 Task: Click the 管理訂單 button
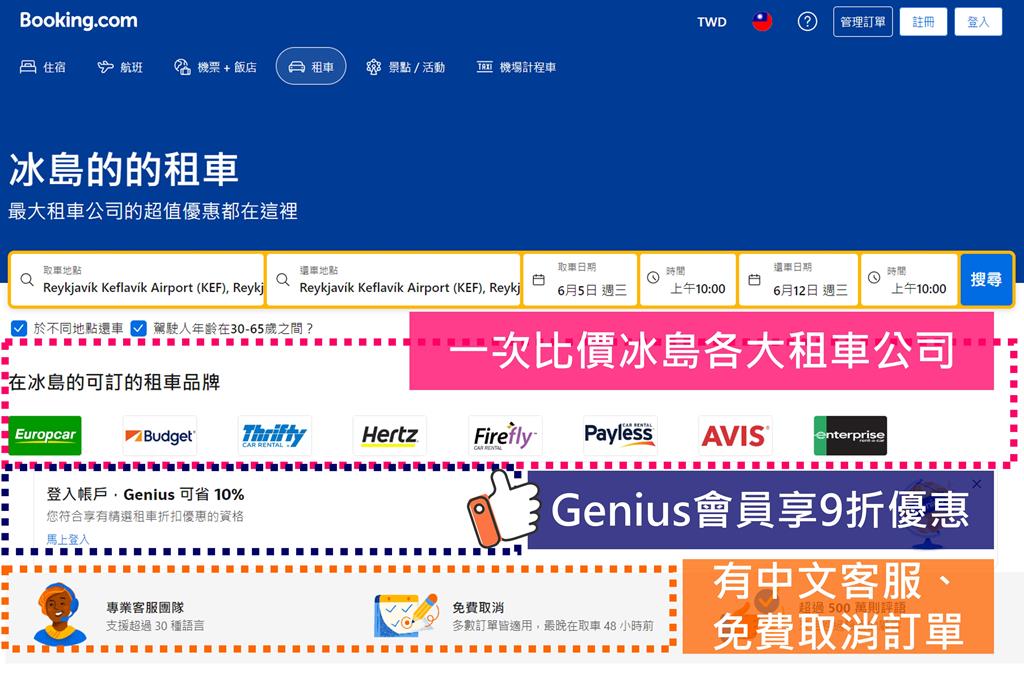coord(863,22)
